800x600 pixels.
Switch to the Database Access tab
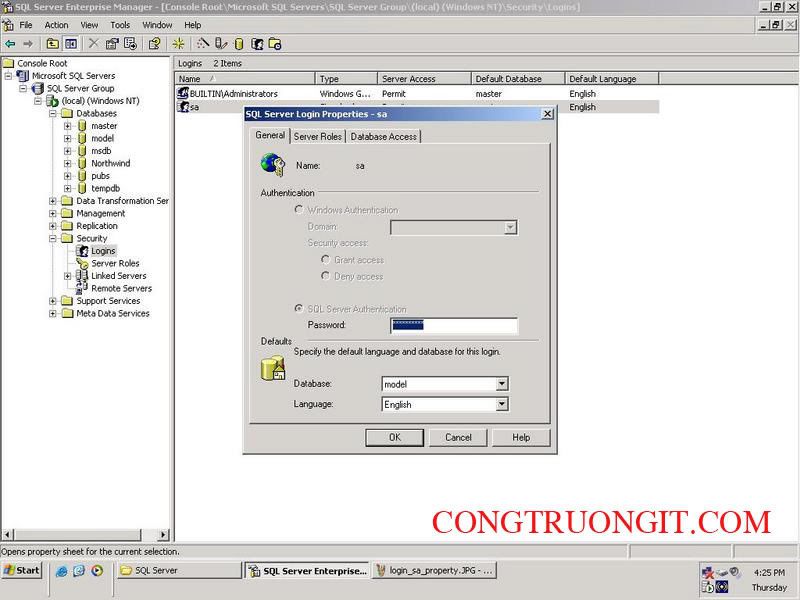pyautogui.click(x=384, y=136)
